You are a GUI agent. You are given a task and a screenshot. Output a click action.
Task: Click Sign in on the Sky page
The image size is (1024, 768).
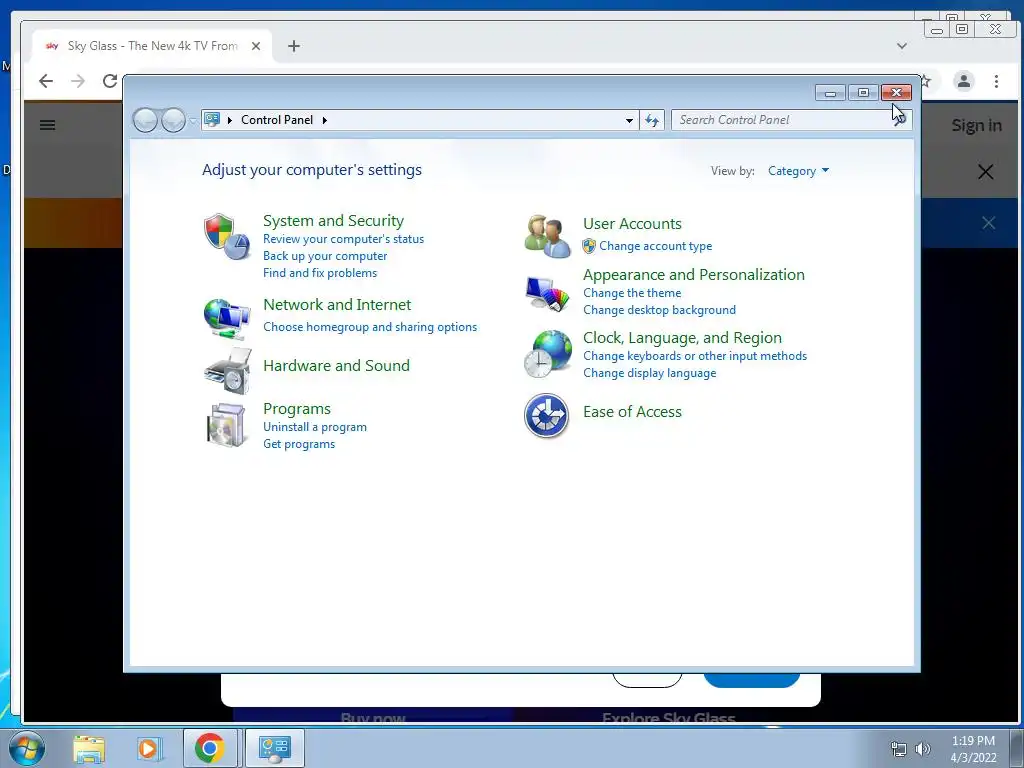(976, 125)
